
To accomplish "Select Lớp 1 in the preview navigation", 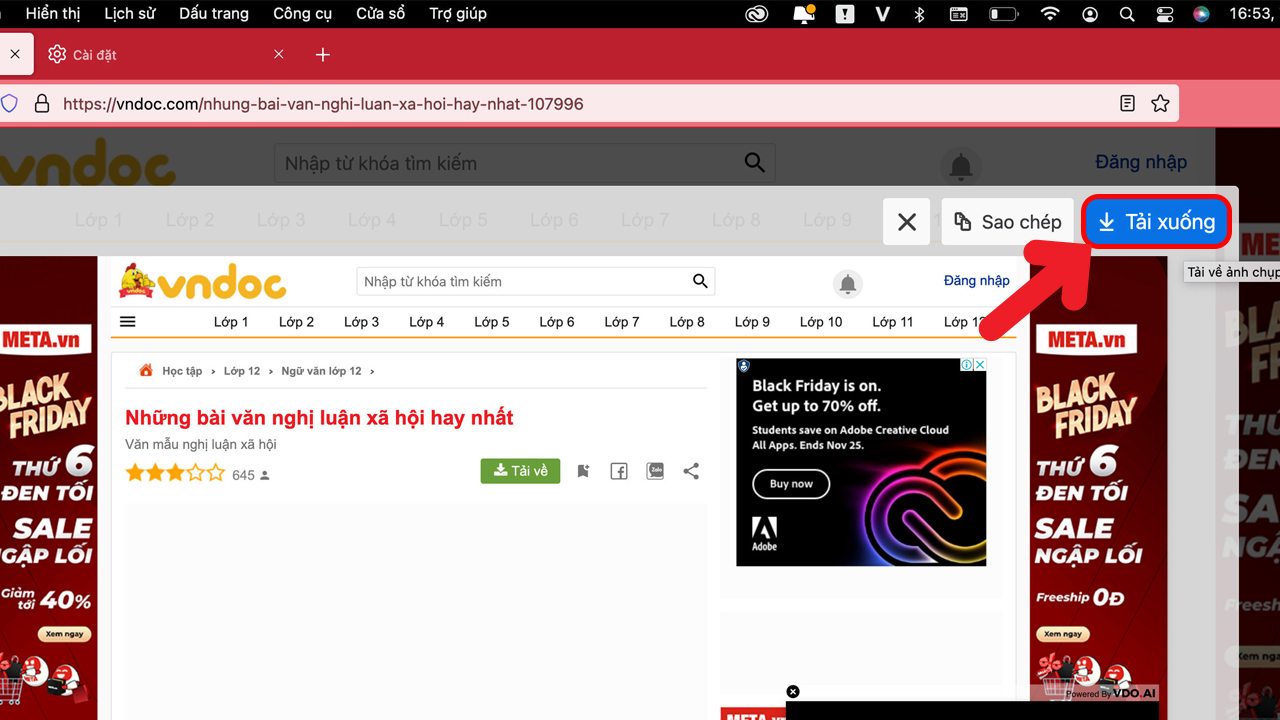I will 231,322.
